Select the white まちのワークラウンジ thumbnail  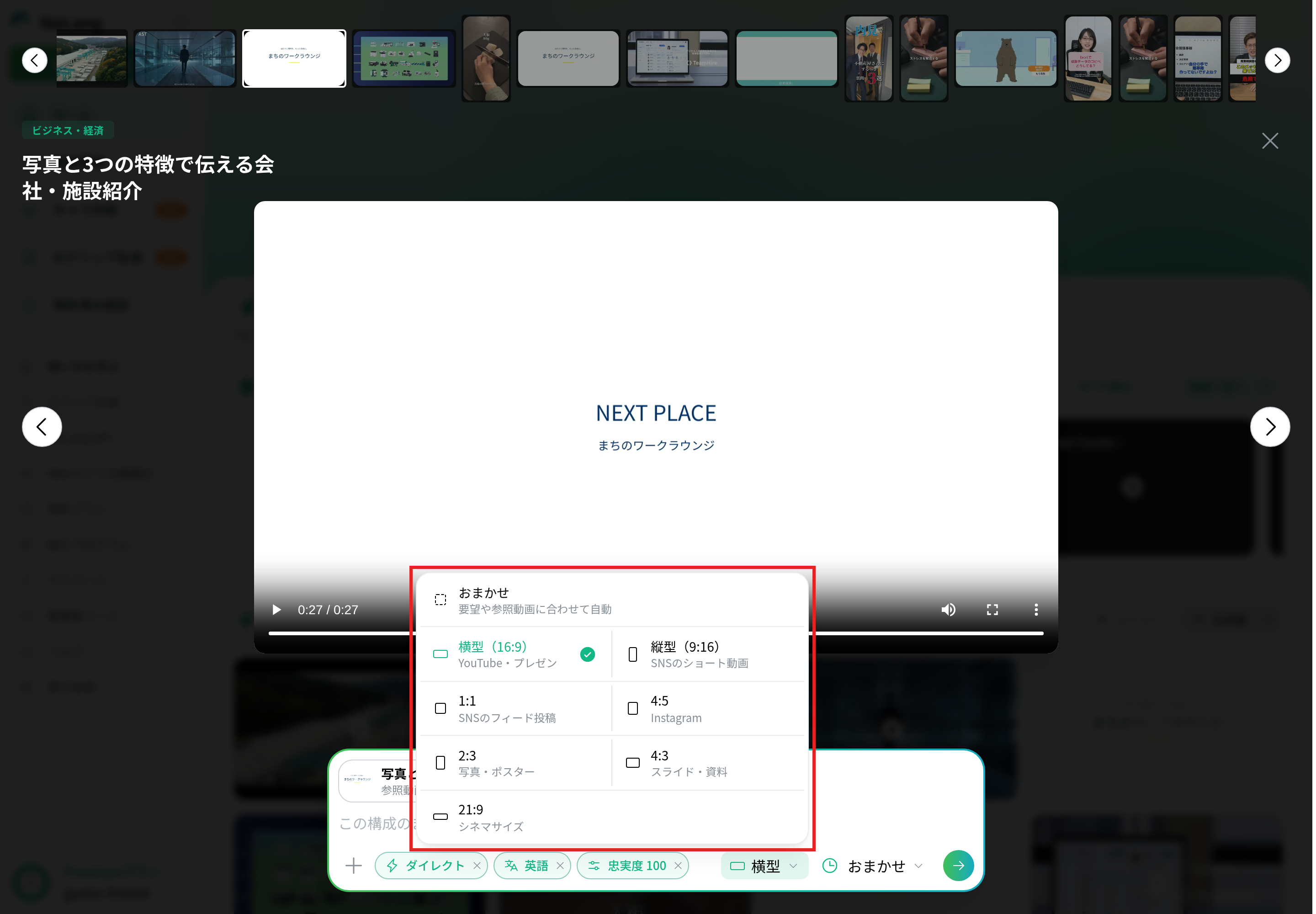pyautogui.click(x=294, y=58)
